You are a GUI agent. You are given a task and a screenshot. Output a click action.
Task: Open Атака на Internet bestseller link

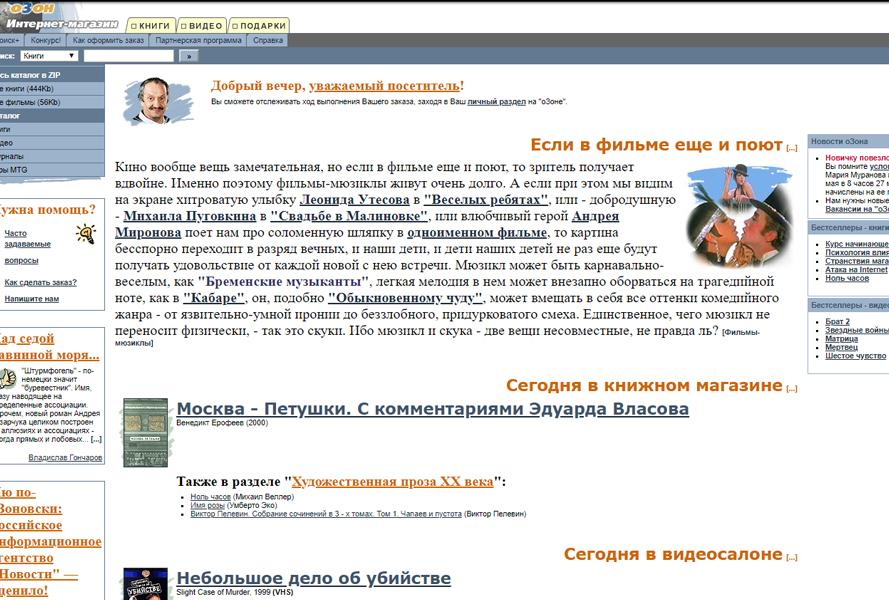pyautogui.click(x=857, y=269)
